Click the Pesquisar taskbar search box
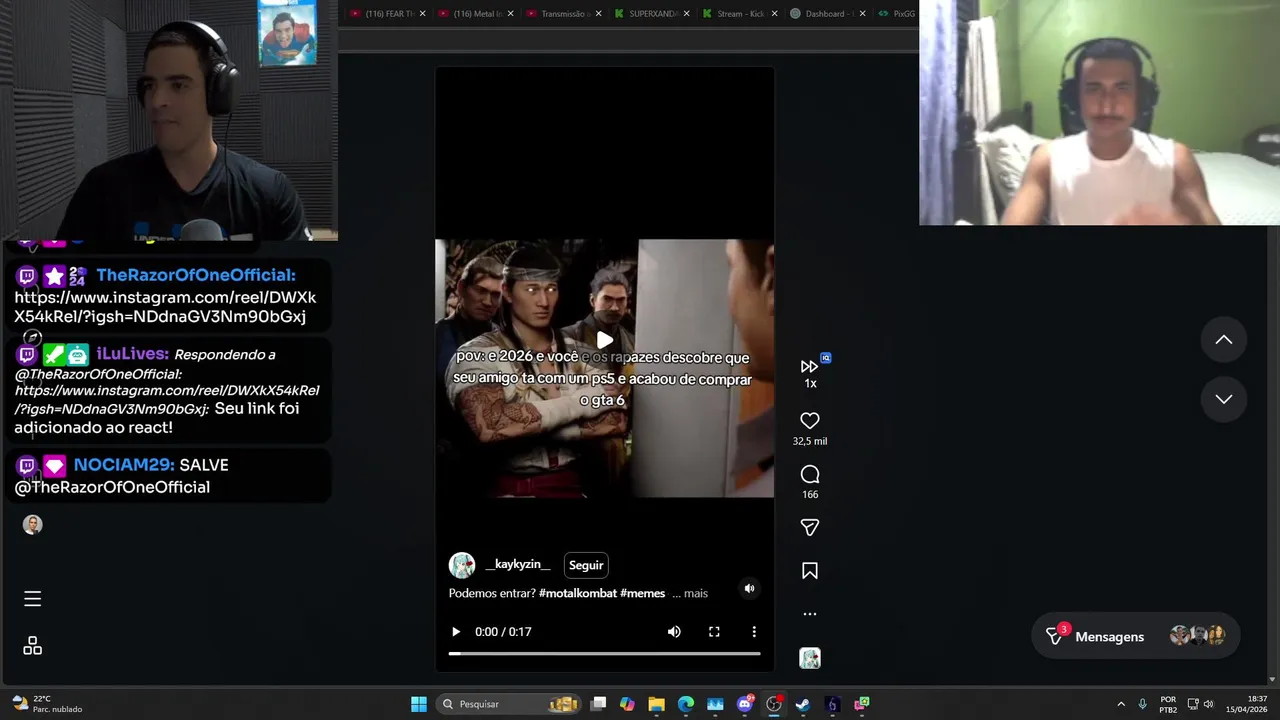This screenshot has height=720, width=1280. coord(510,704)
